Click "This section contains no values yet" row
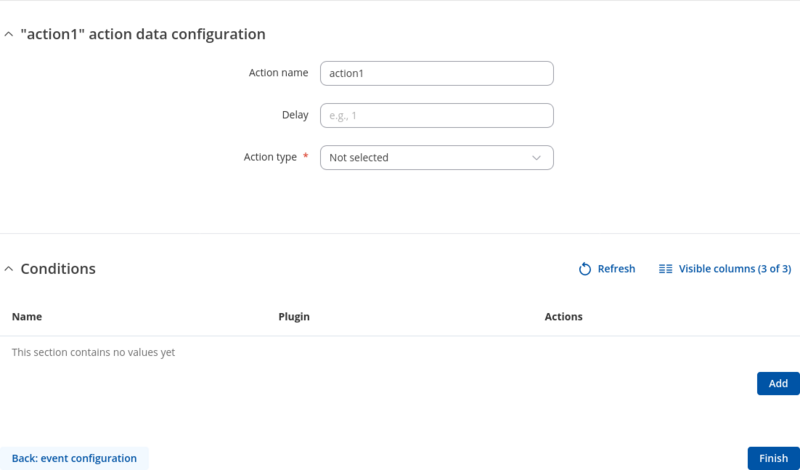 coord(93,352)
